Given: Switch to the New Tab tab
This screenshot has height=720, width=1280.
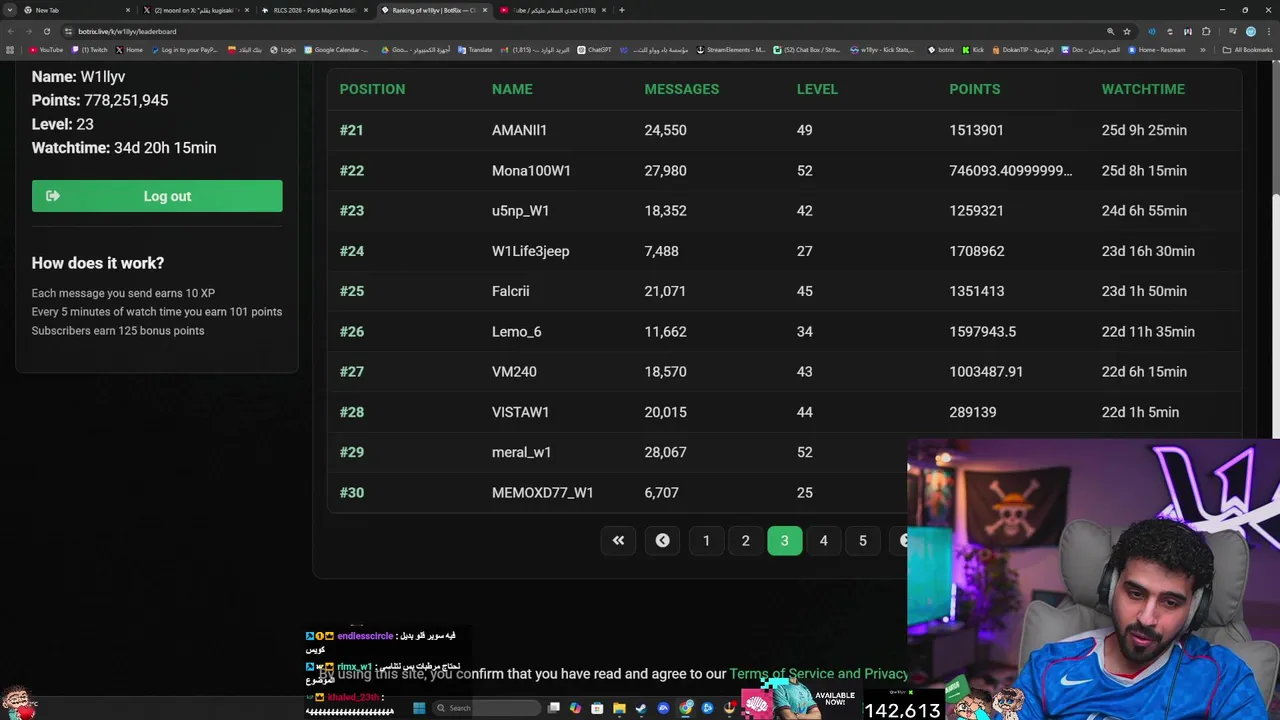Looking at the screenshot, I should [78, 10].
